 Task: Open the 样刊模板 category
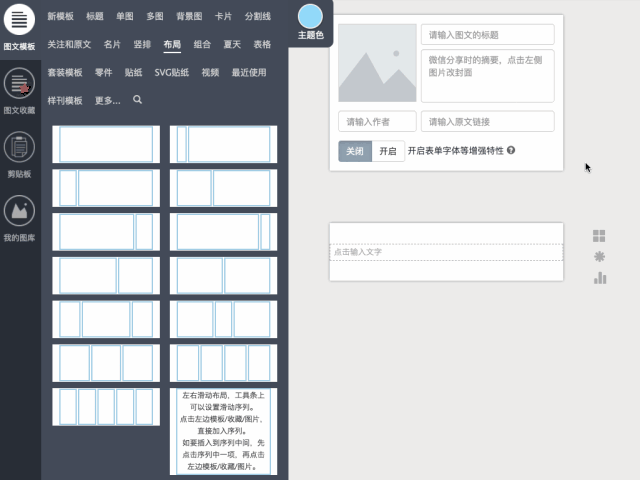pyautogui.click(x=65, y=101)
